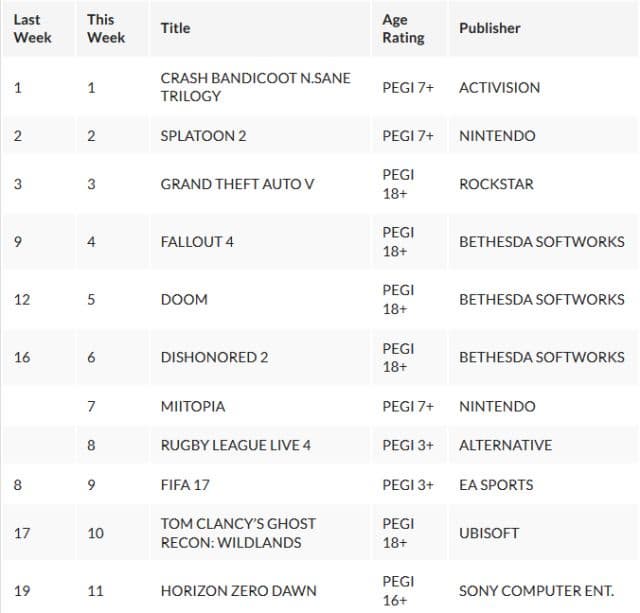Click the FIFA 17 title cell

click(185, 485)
